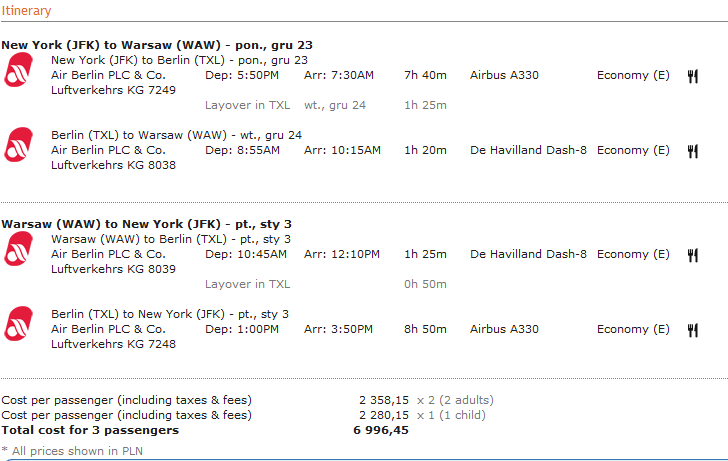The height and width of the screenshot is (461, 728).
Task: Click the 2 358,15 adult fare
Action: [384, 400]
